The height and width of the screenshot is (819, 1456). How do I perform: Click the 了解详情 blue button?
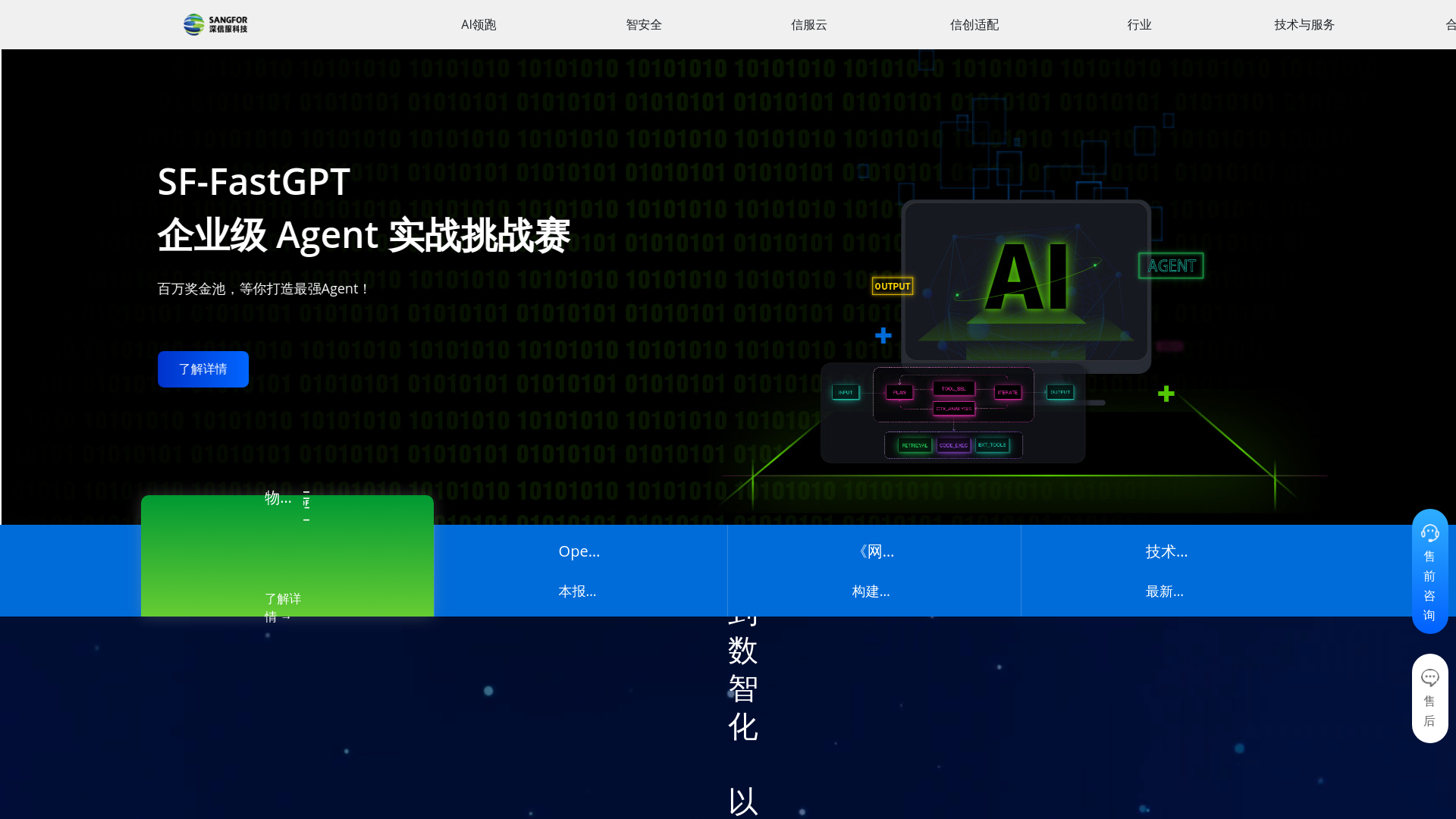(203, 369)
